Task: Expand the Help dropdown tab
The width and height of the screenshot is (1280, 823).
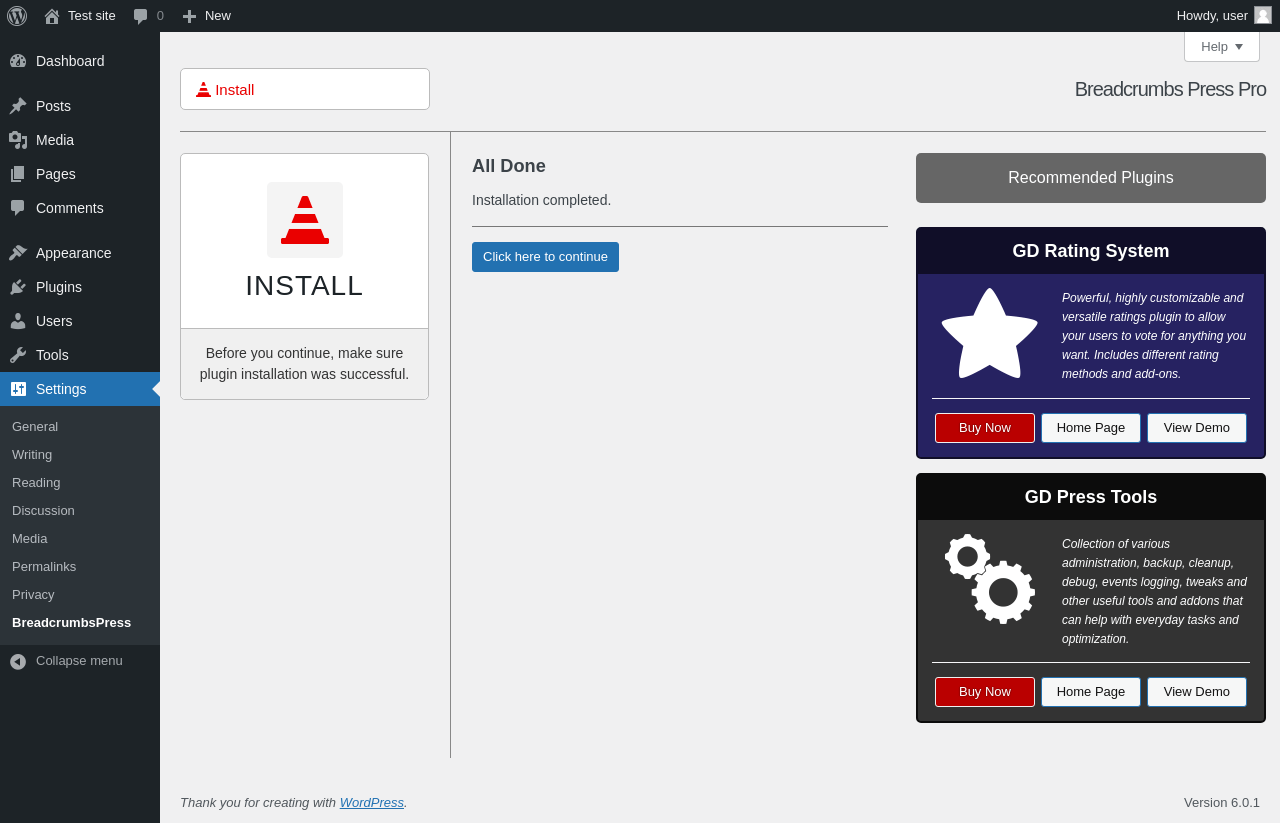Action: click(x=1222, y=46)
